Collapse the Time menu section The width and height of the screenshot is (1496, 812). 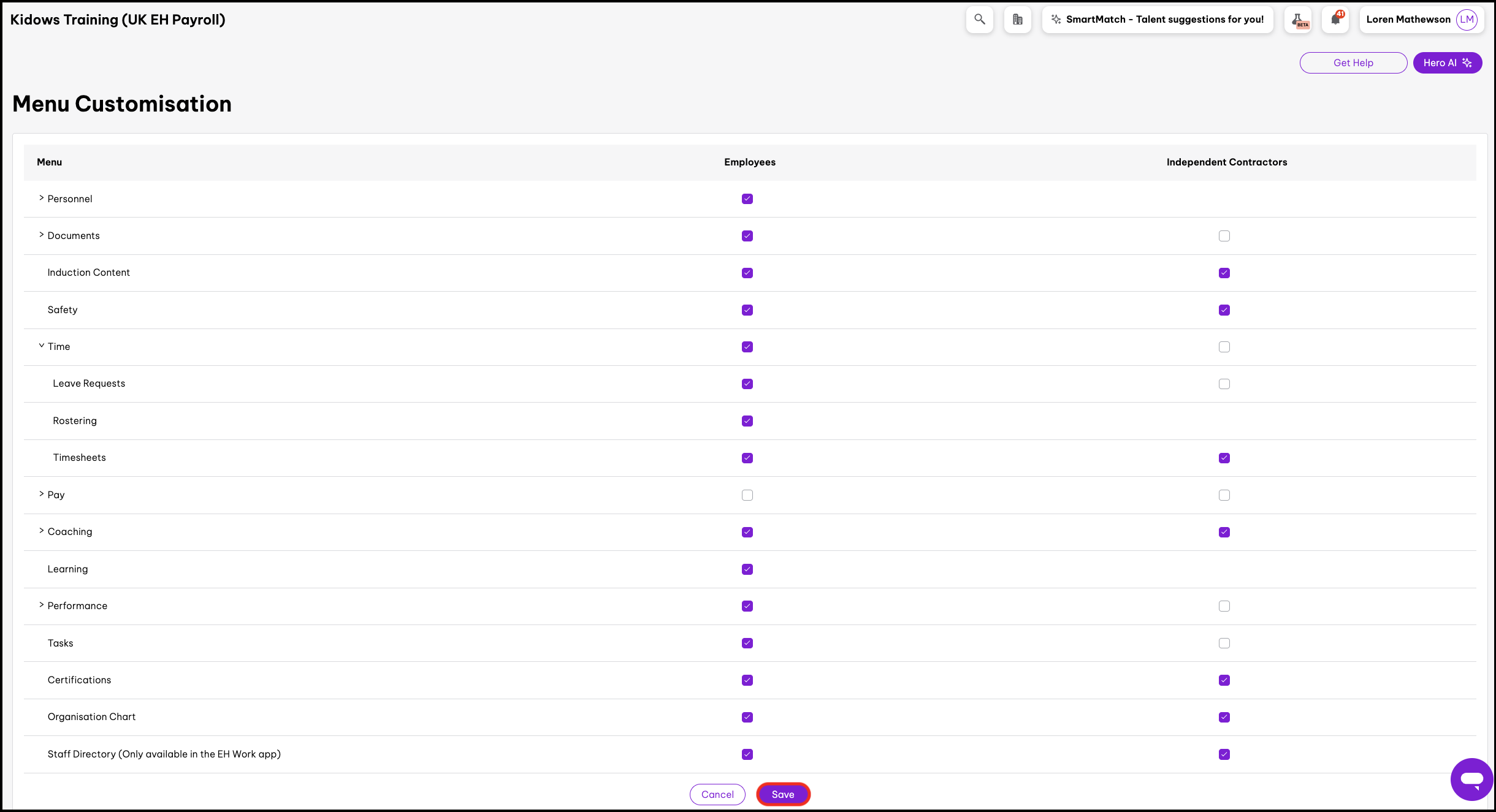42,346
